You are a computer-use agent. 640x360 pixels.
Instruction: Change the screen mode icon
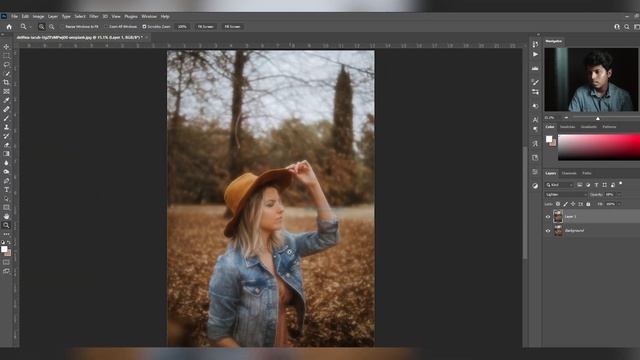[x=6, y=271]
